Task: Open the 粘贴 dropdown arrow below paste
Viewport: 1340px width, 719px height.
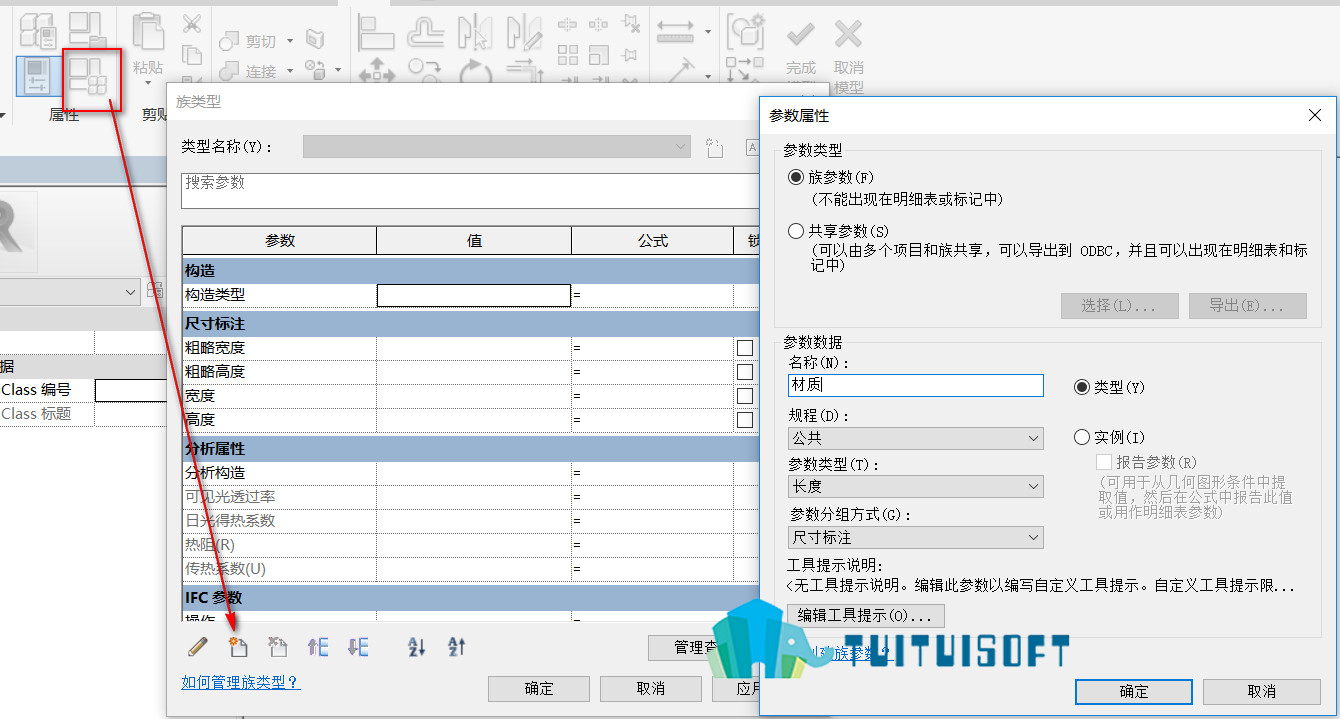Action: point(147,84)
